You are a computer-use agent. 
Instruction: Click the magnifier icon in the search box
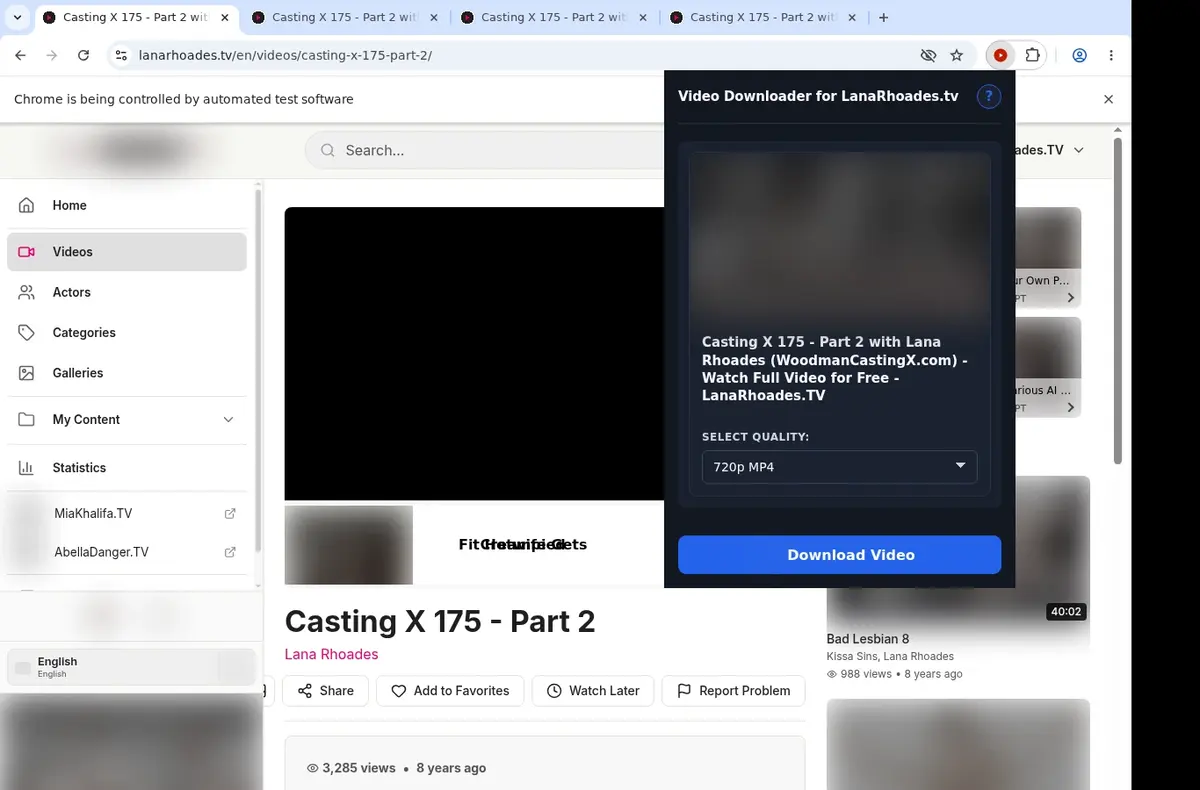tap(328, 150)
